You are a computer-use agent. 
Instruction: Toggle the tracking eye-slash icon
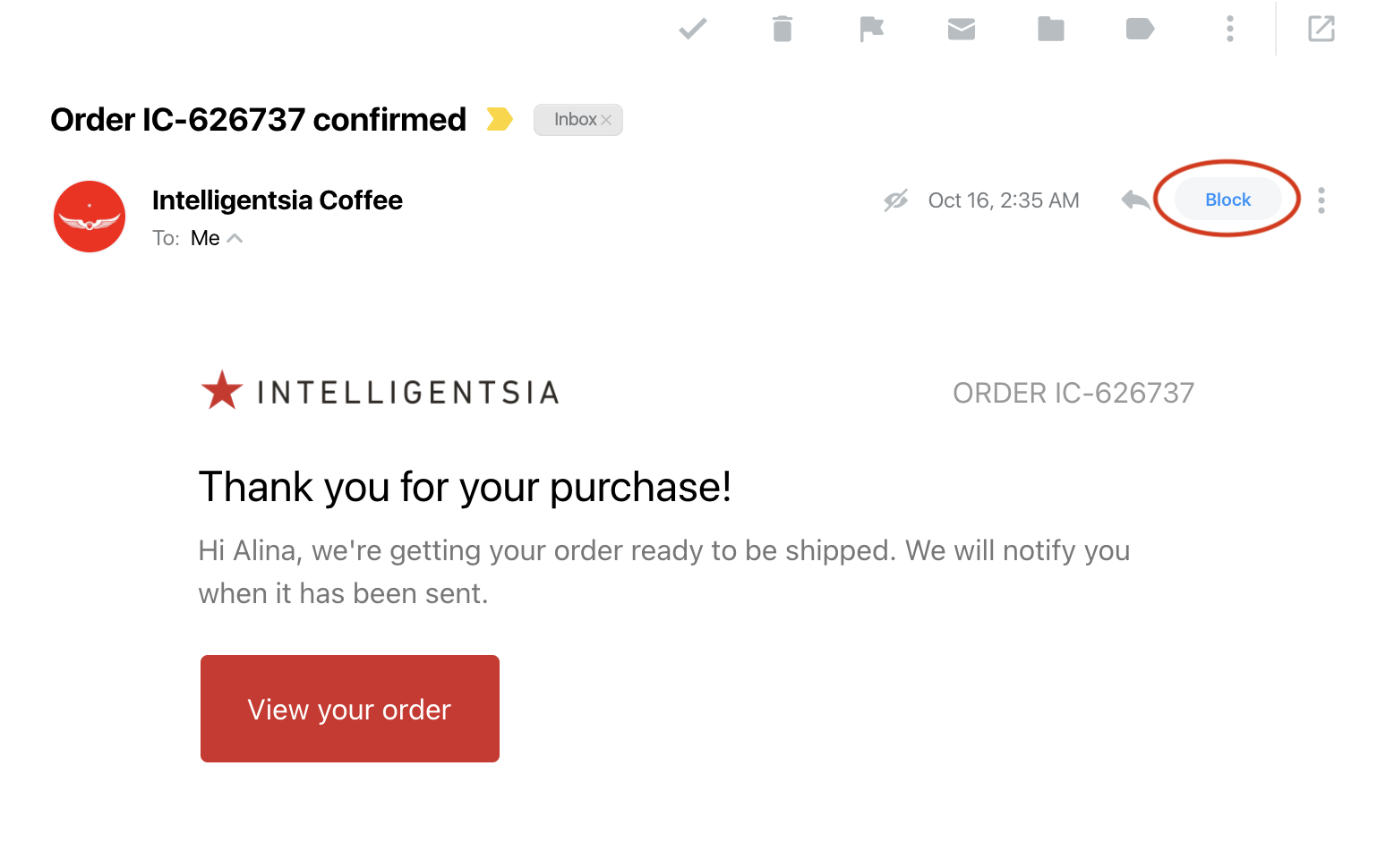click(896, 200)
